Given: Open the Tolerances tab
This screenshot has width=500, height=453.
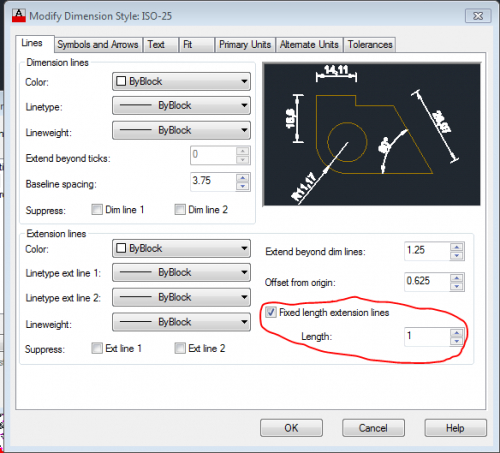Looking at the screenshot, I should click(370, 44).
